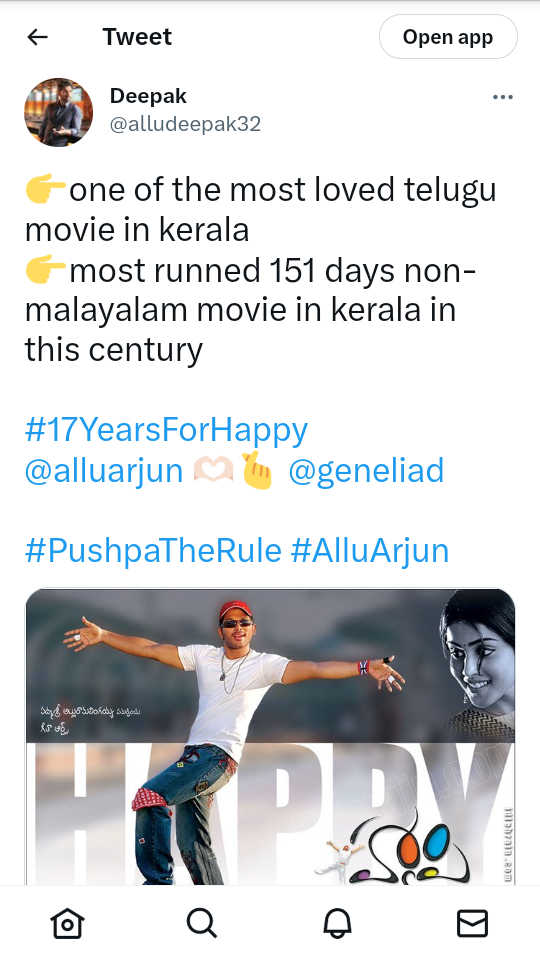This screenshot has width=540, height=960.
Task: Open the #PushpaTheRule hashtag
Action: [x=153, y=550]
